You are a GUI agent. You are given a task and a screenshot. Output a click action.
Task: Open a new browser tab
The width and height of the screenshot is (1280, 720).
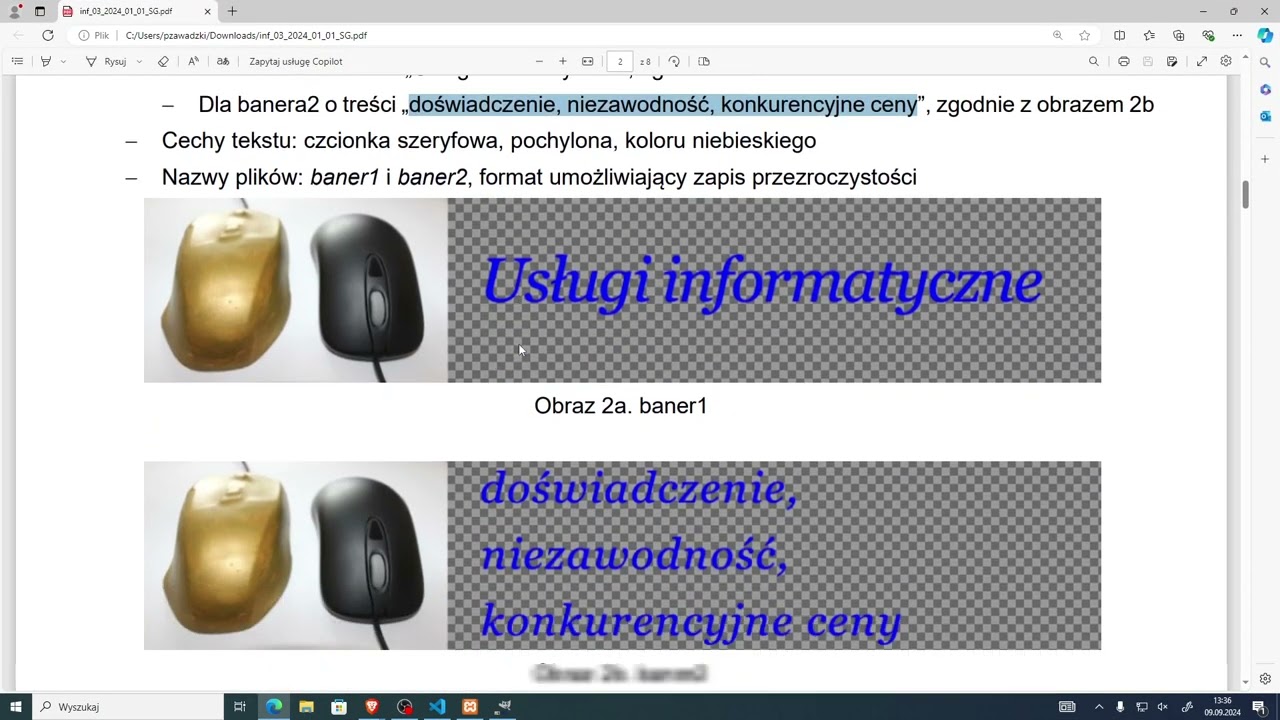click(232, 11)
